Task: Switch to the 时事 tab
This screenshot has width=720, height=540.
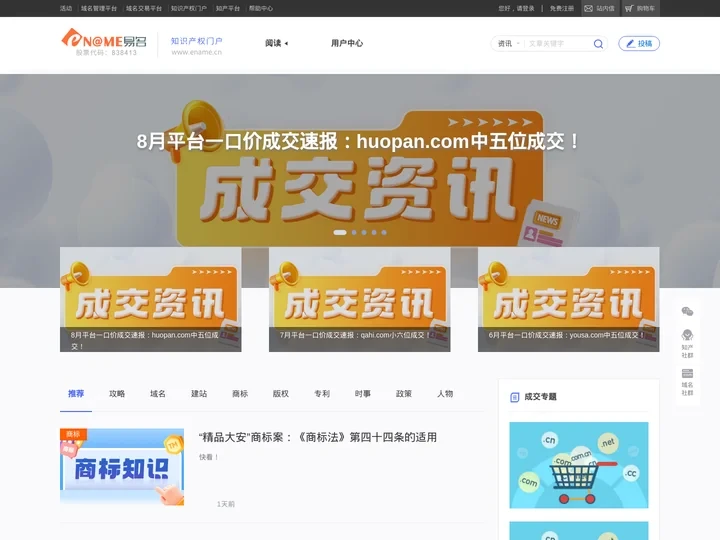Action: [x=363, y=394]
